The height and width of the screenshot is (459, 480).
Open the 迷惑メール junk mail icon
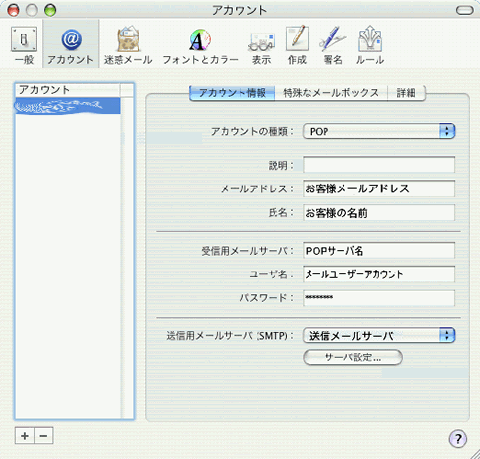click(128, 45)
